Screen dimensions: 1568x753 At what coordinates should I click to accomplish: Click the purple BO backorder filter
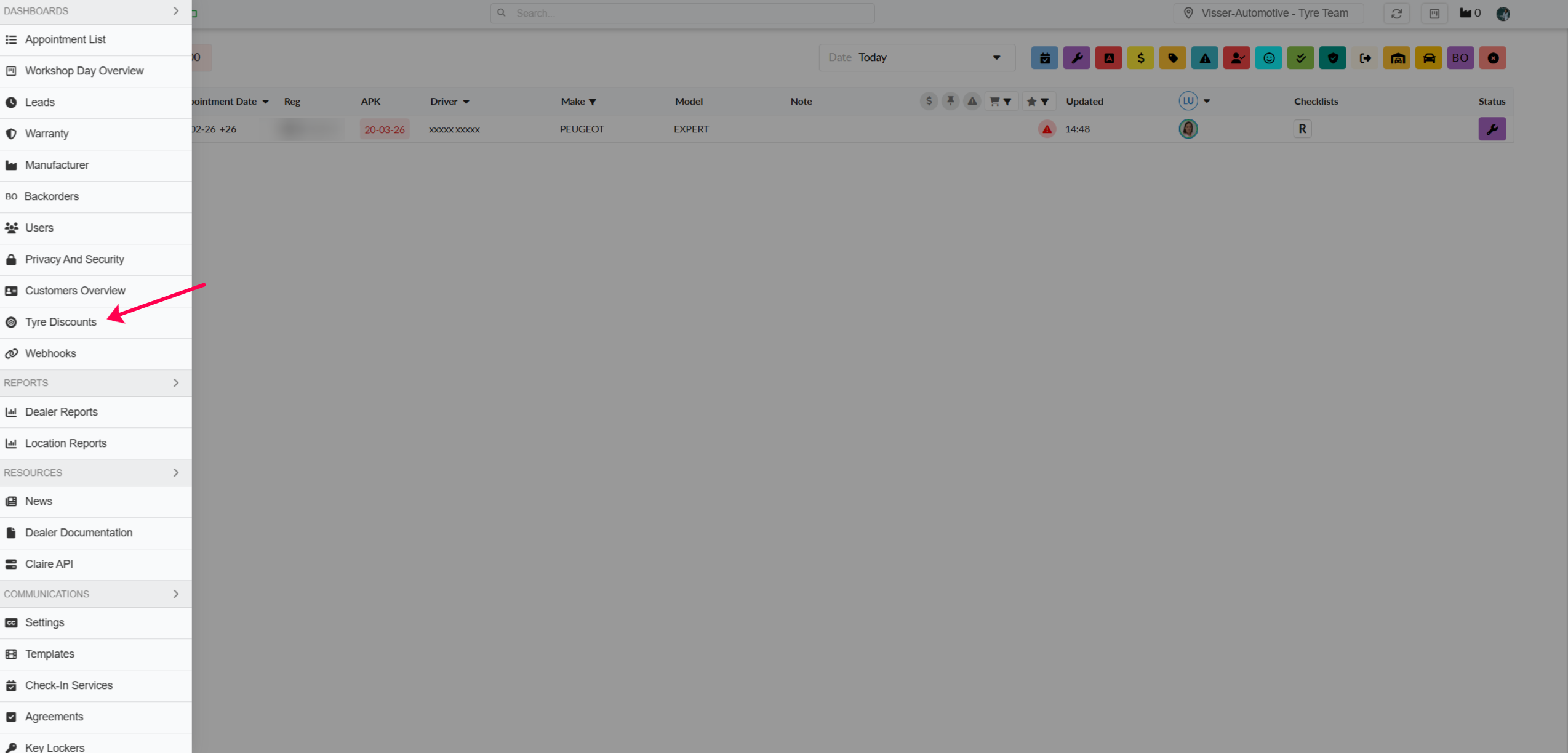[x=1460, y=58]
